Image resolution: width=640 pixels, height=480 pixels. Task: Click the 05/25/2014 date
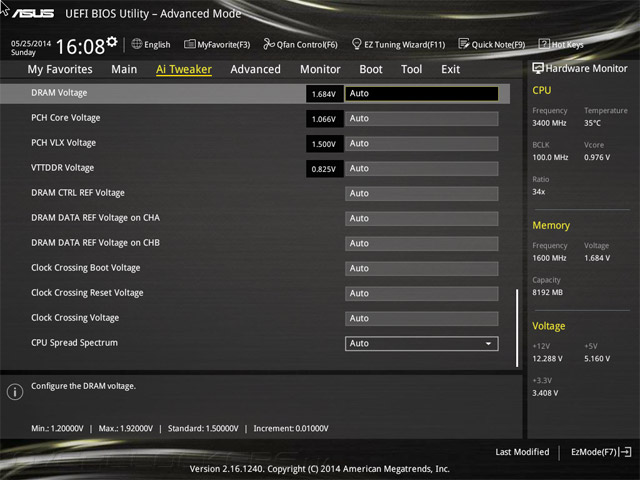click(31, 43)
